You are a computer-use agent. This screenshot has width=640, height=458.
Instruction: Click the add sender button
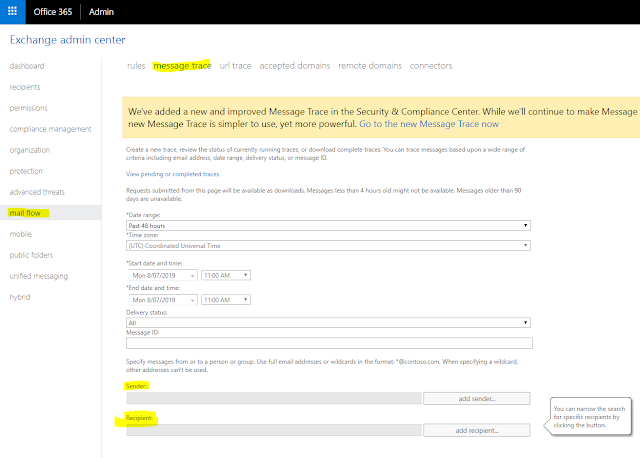[477, 398]
